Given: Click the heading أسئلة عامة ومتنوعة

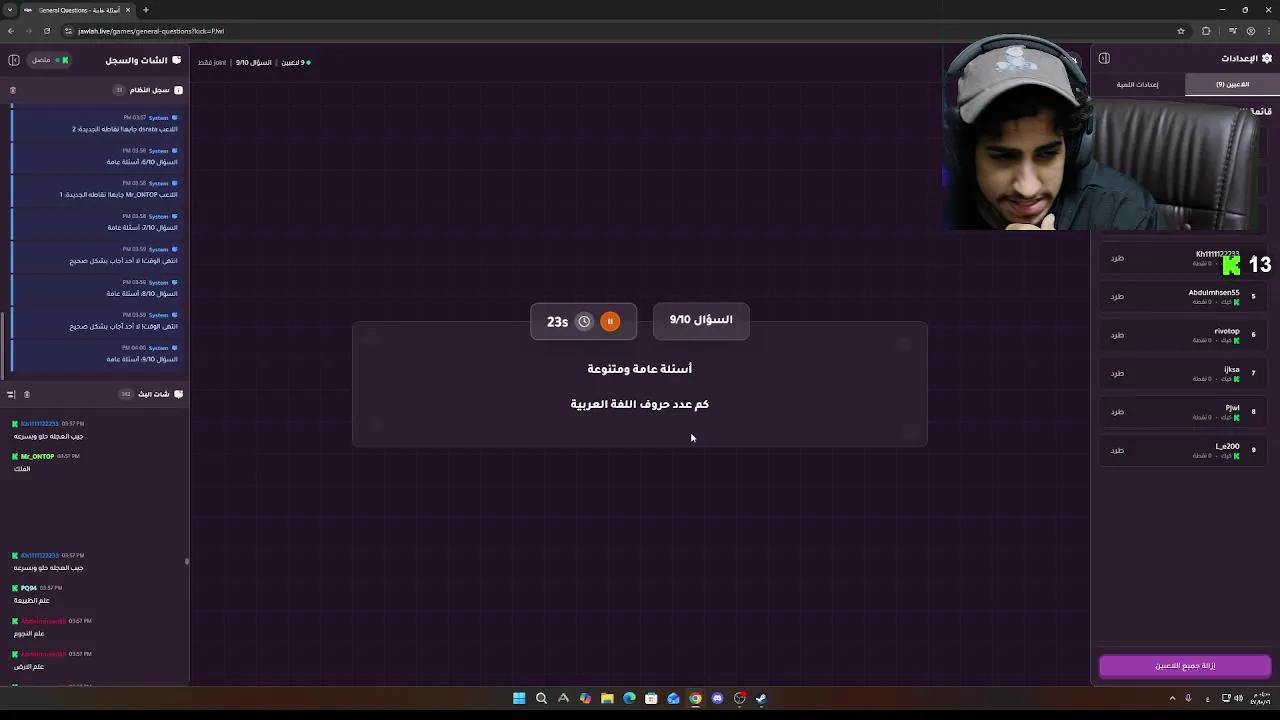Looking at the screenshot, I should tap(640, 369).
